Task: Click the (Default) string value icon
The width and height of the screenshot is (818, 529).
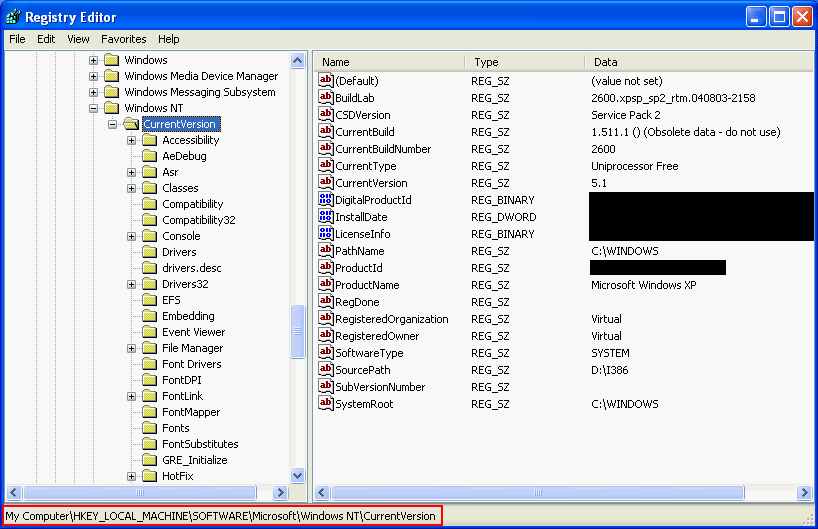Action: click(326, 80)
